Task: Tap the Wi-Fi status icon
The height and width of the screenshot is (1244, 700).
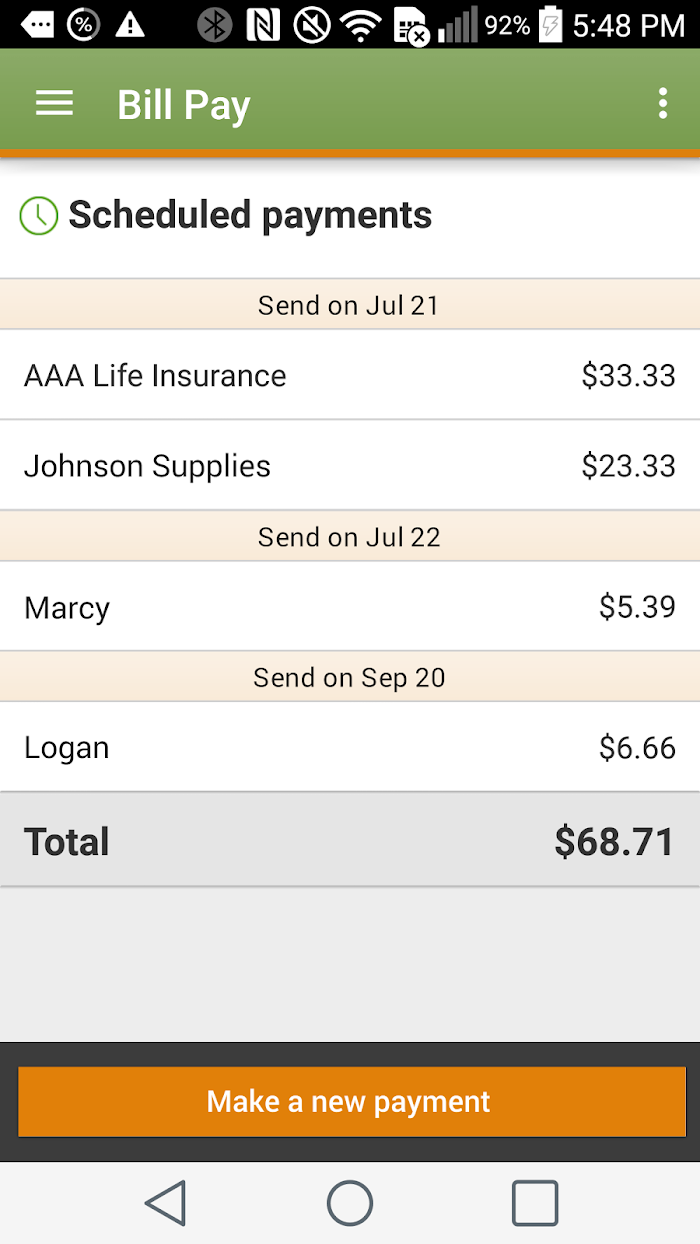Action: pyautogui.click(x=360, y=24)
